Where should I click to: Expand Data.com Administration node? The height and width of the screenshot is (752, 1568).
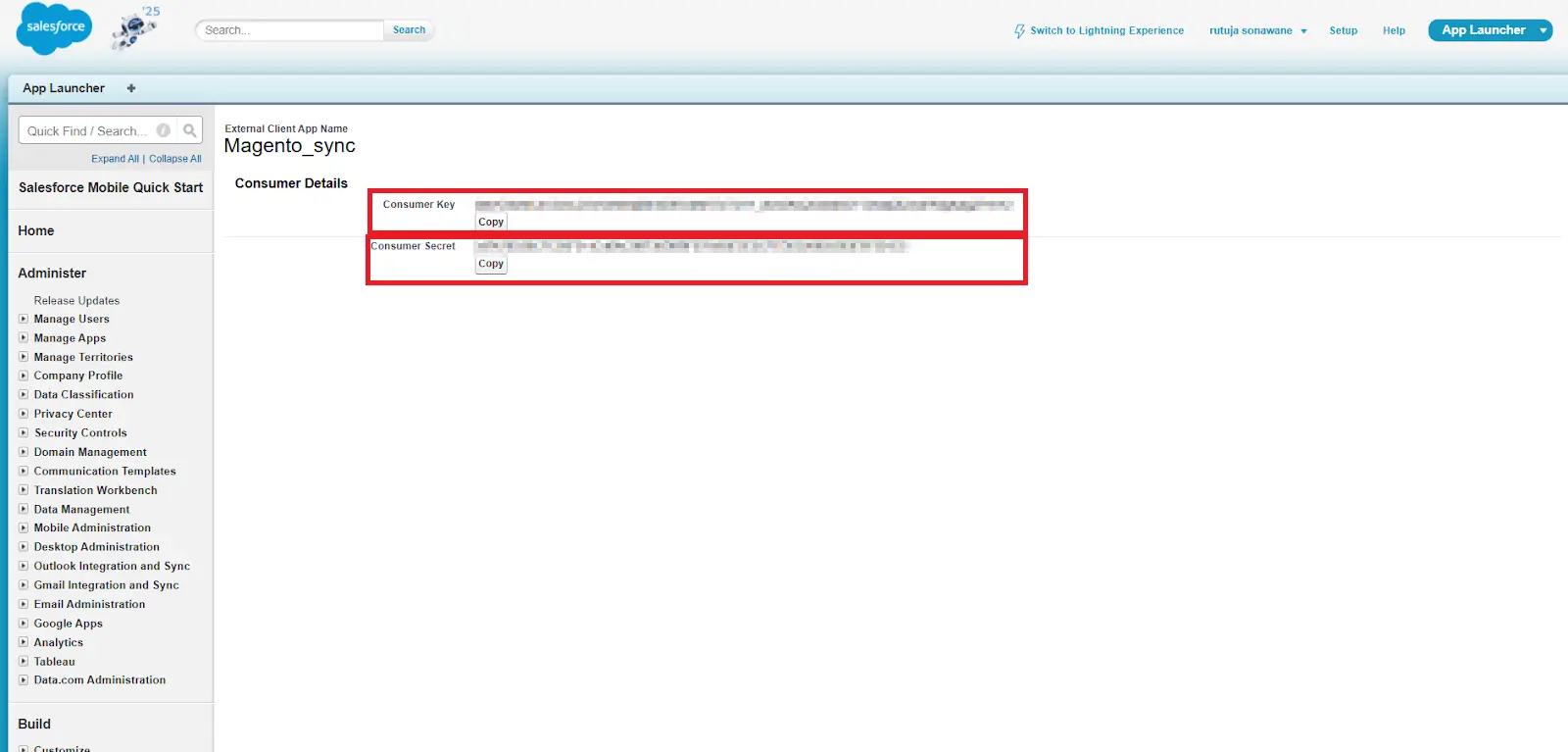pyautogui.click(x=24, y=679)
